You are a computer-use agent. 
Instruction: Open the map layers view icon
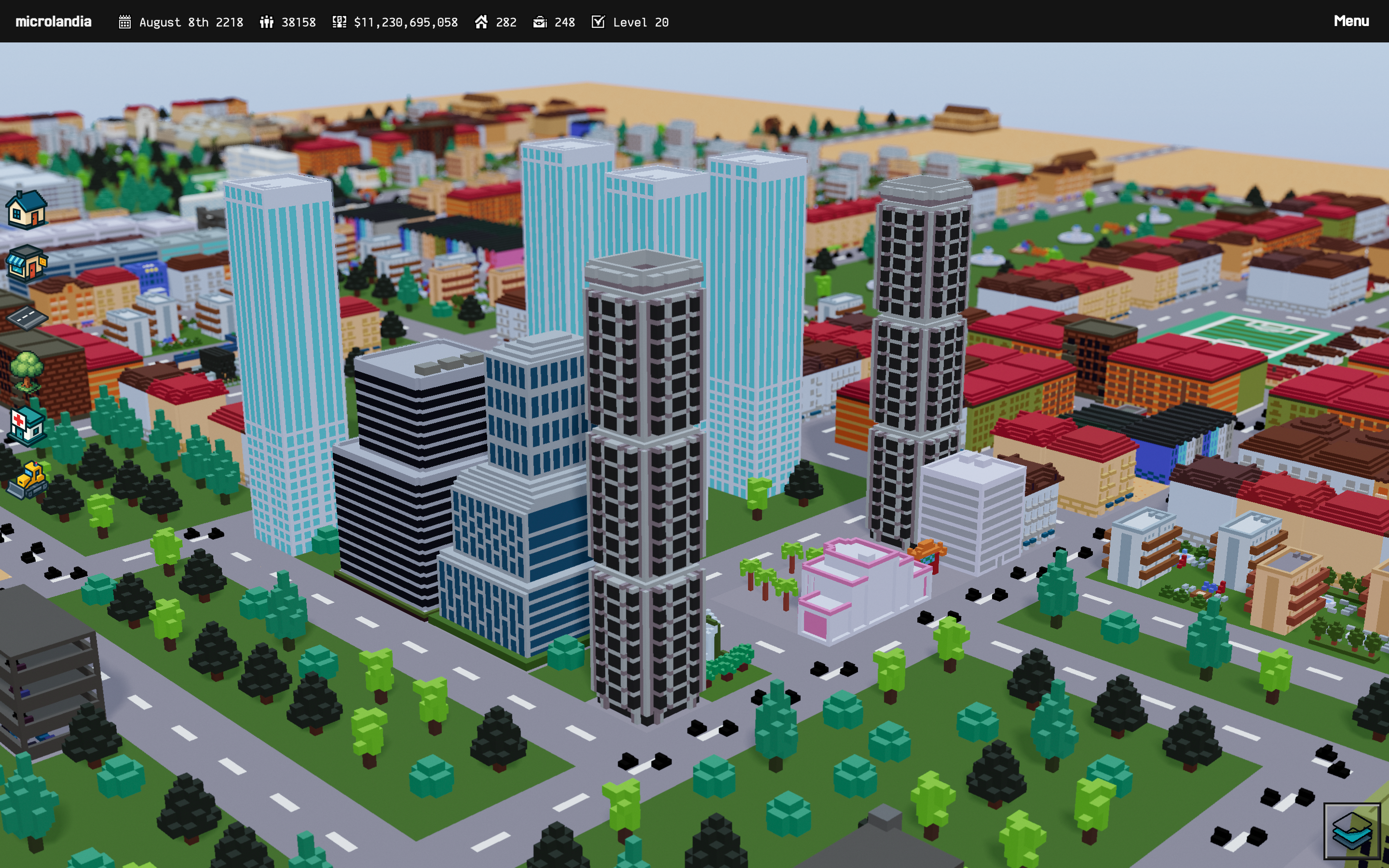1352,831
